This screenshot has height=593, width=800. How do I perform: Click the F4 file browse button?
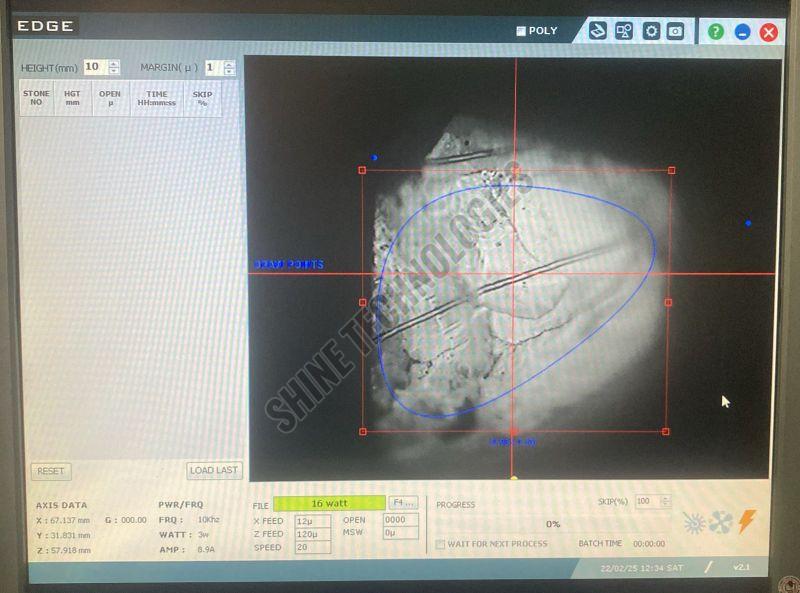pyautogui.click(x=403, y=503)
